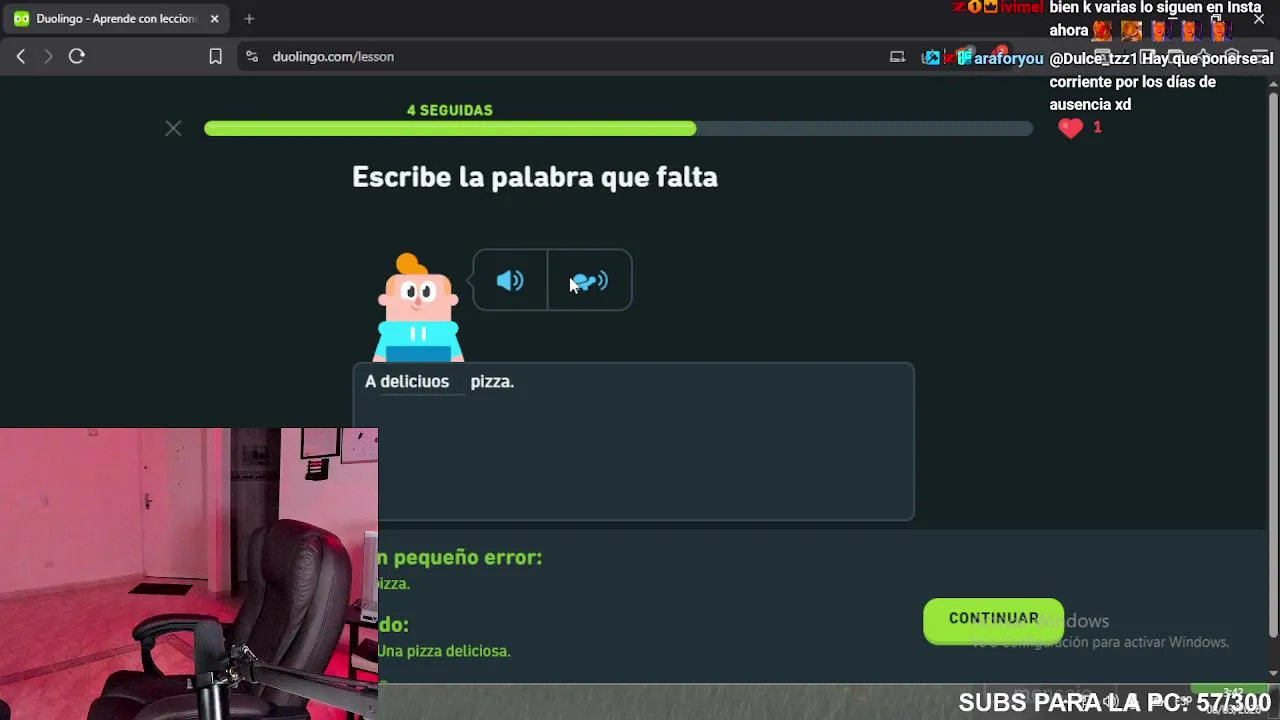
Task: Click the araforyou chat username
Action: coord(1008,59)
